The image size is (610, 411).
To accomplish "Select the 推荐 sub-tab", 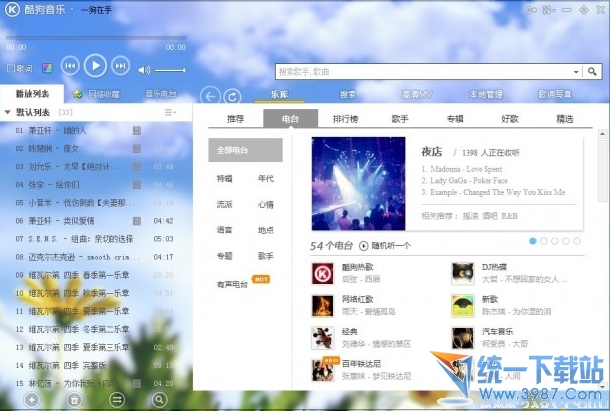I will 235,119.
